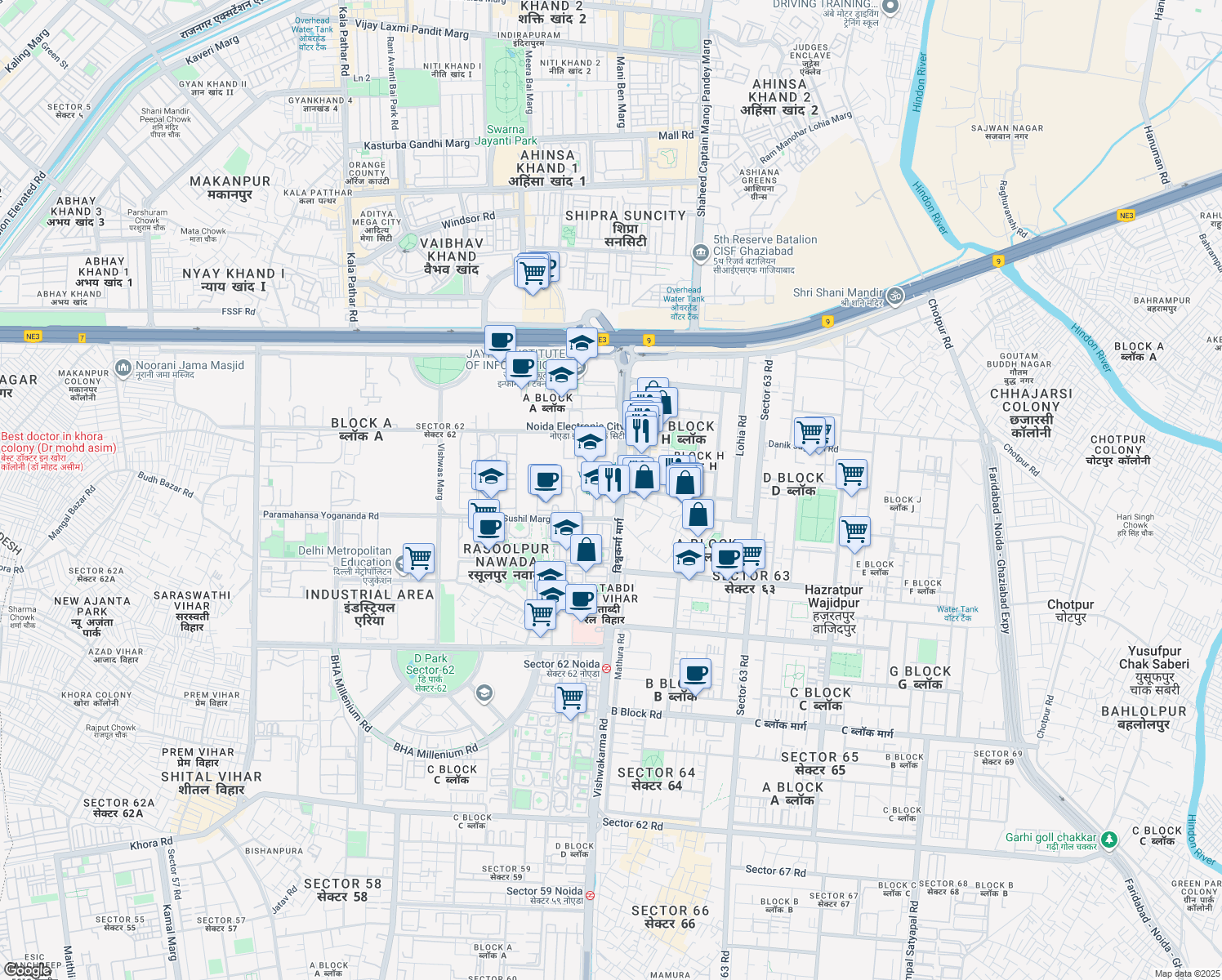Click the shopping cart icon near Vaibhav Khand

coord(533,269)
